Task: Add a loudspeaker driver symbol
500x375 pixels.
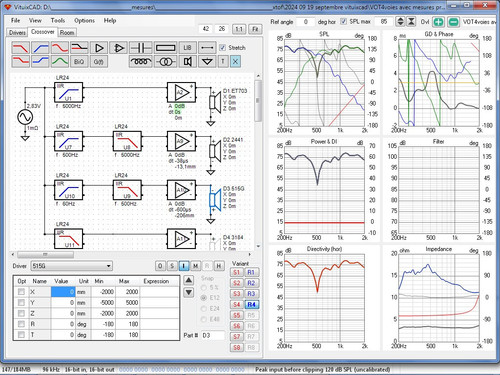Action: tap(187, 61)
